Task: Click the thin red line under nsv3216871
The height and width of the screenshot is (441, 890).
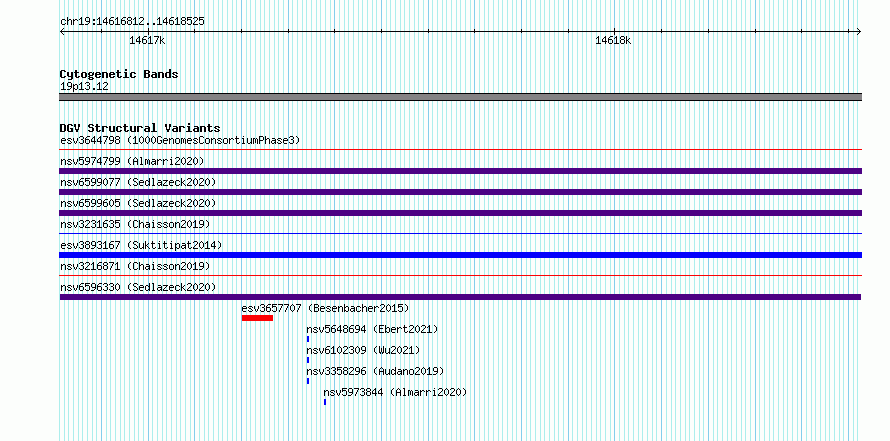Action: [460, 276]
